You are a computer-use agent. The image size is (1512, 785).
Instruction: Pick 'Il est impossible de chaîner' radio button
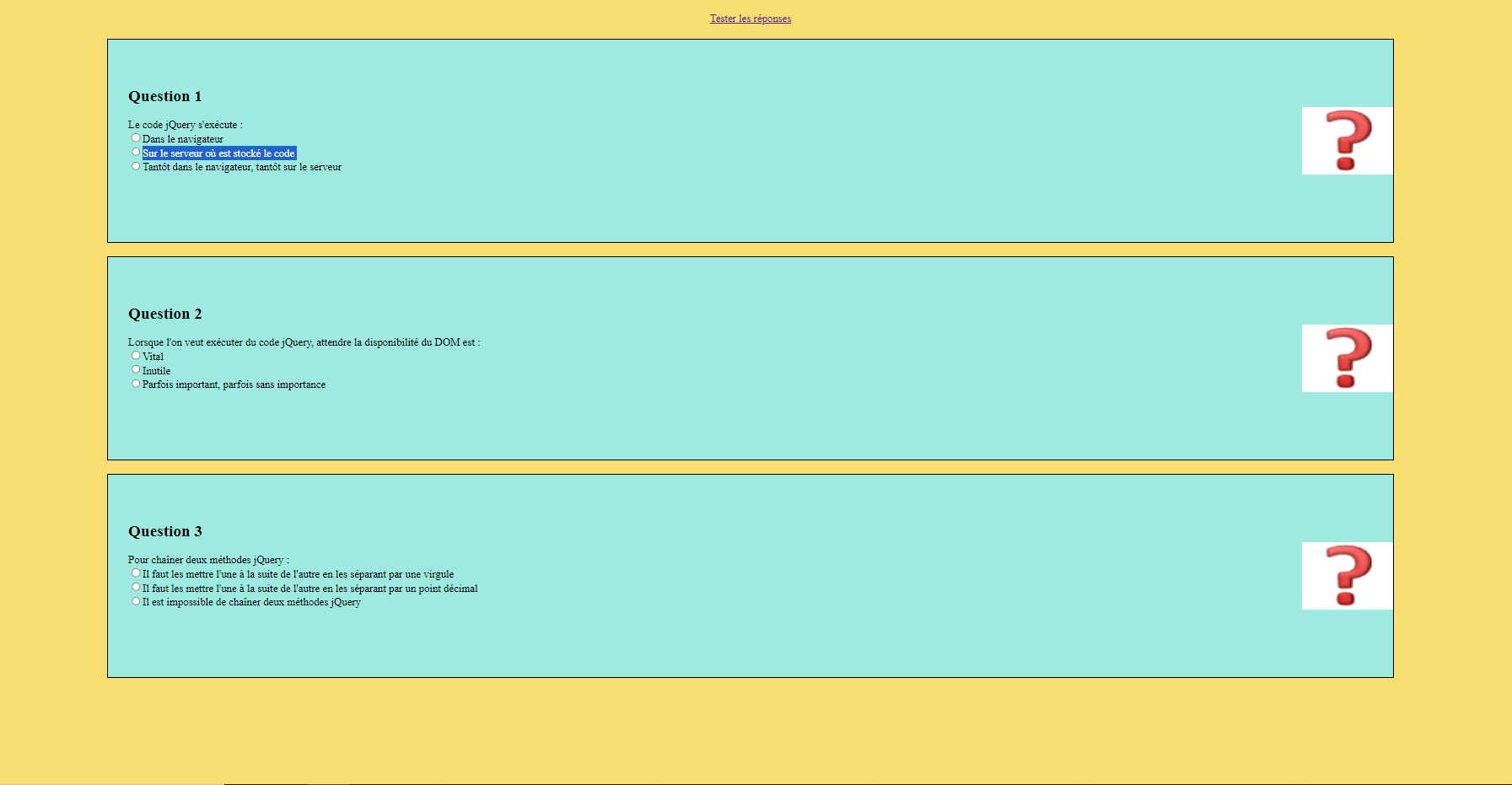[x=136, y=601]
